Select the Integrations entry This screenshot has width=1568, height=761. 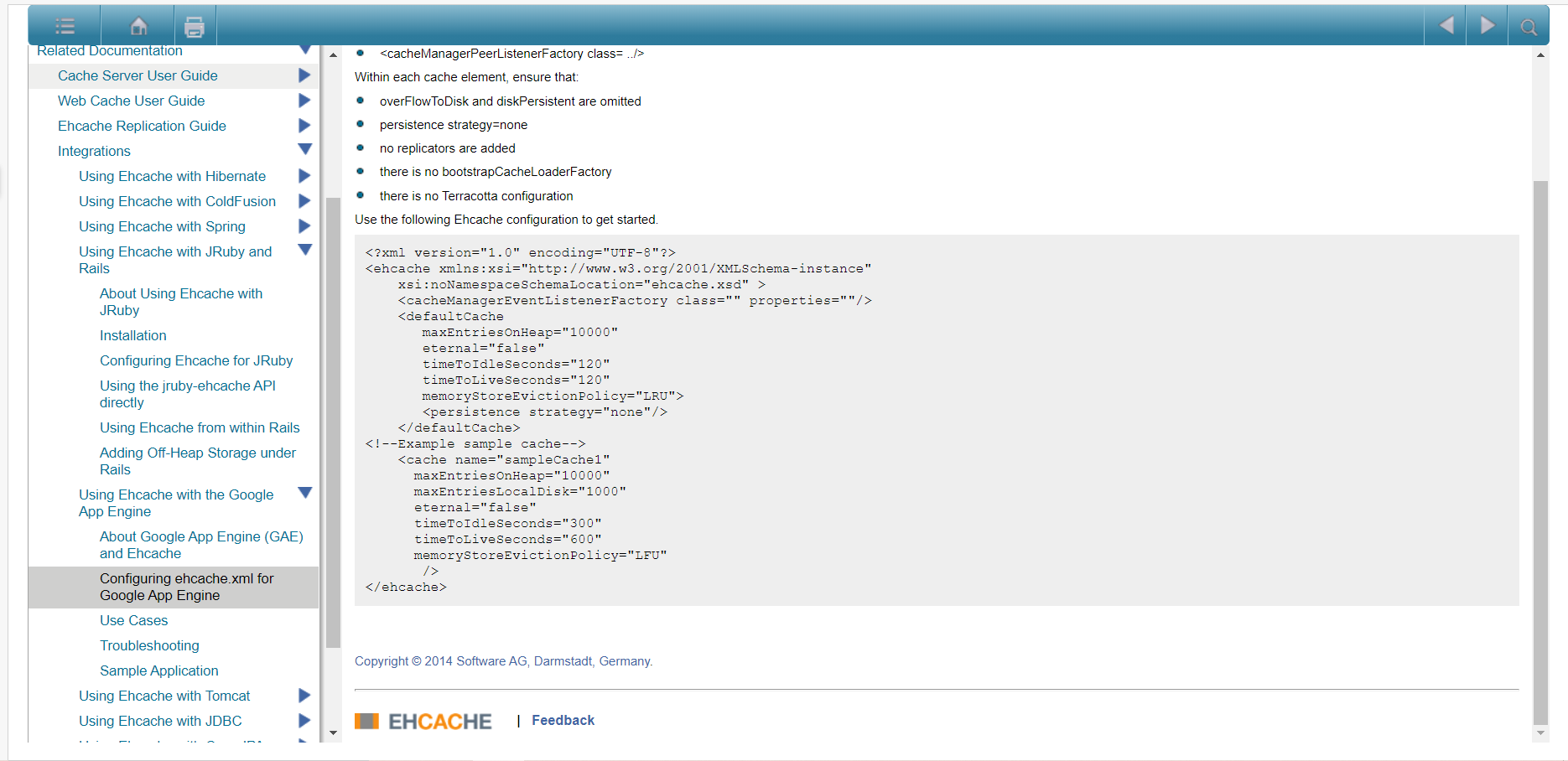[94, 151]
